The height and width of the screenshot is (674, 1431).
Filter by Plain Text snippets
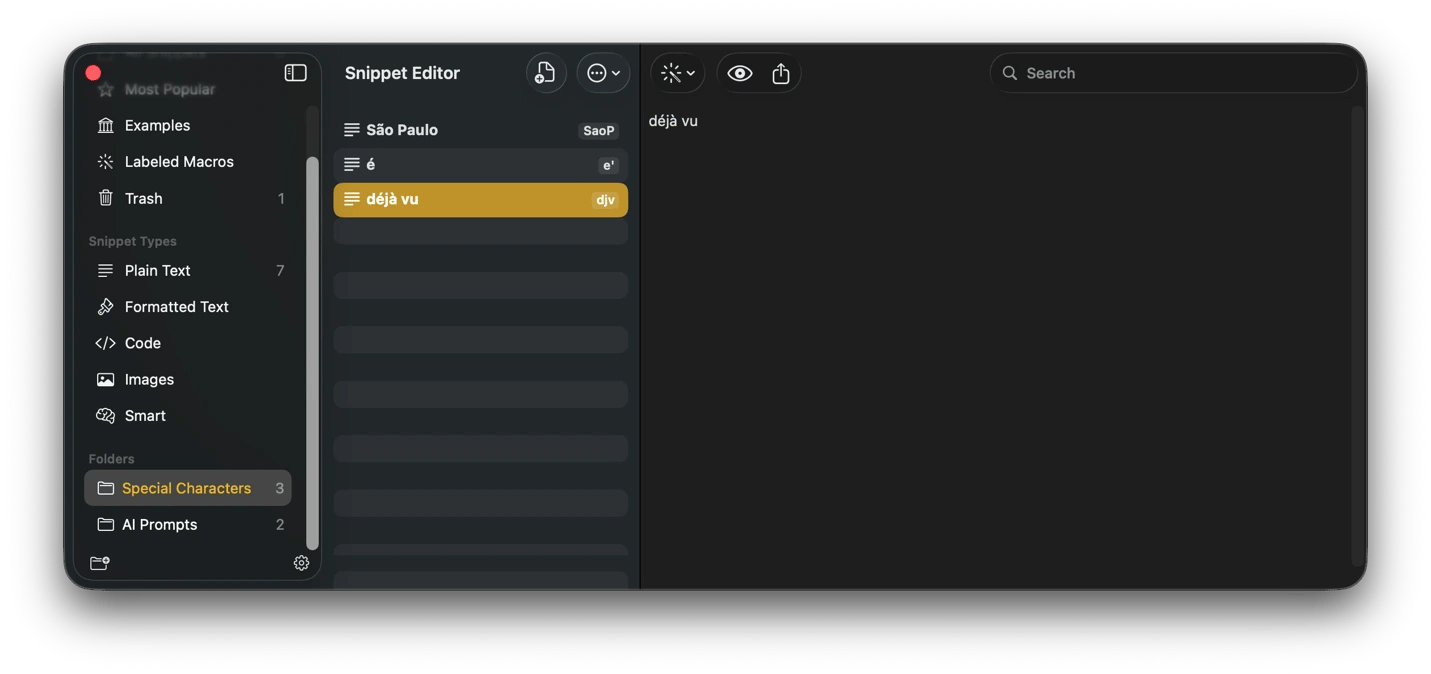[188, 271]
